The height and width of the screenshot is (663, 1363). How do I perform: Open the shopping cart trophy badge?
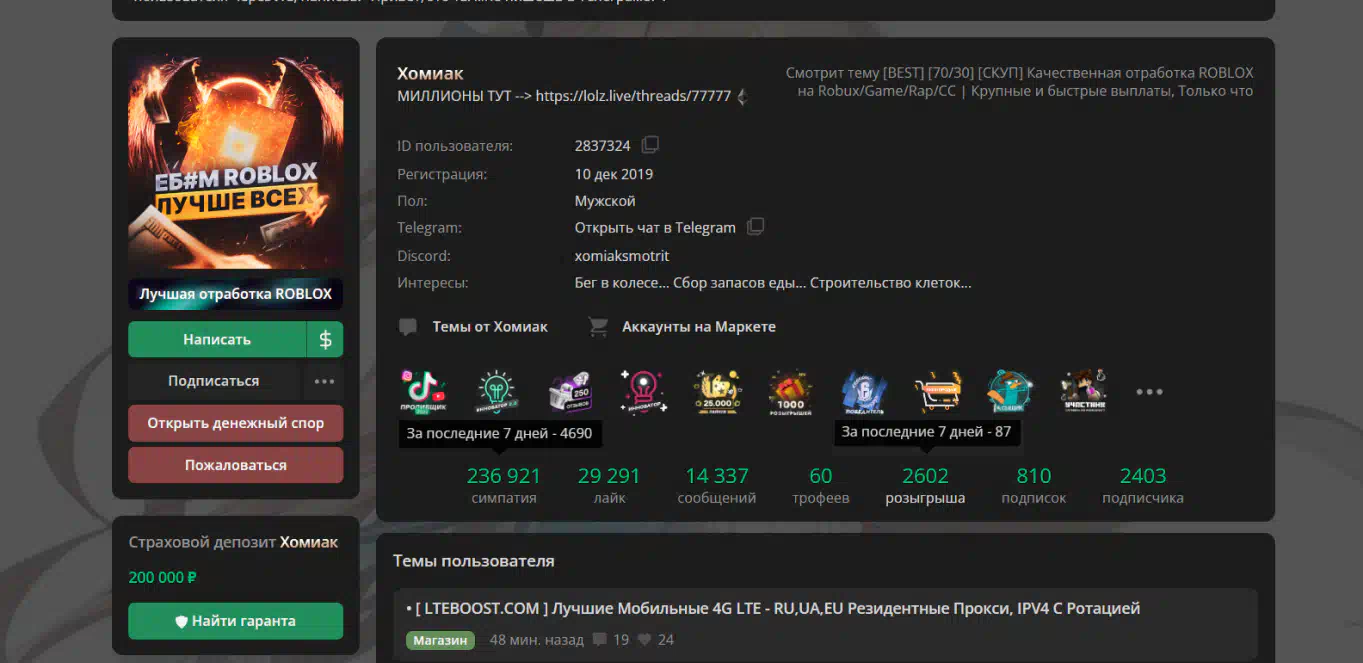tap(938, 391)
